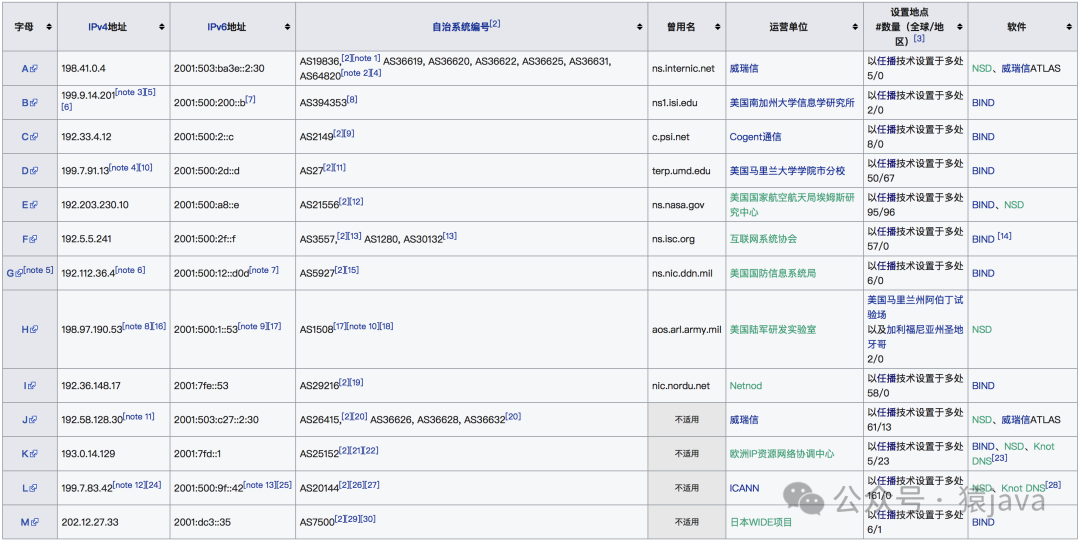This screenshot has width=1080, height=543.
Task: Select IPv4 address 202.12.27.33
Action: tap(90, 522)
